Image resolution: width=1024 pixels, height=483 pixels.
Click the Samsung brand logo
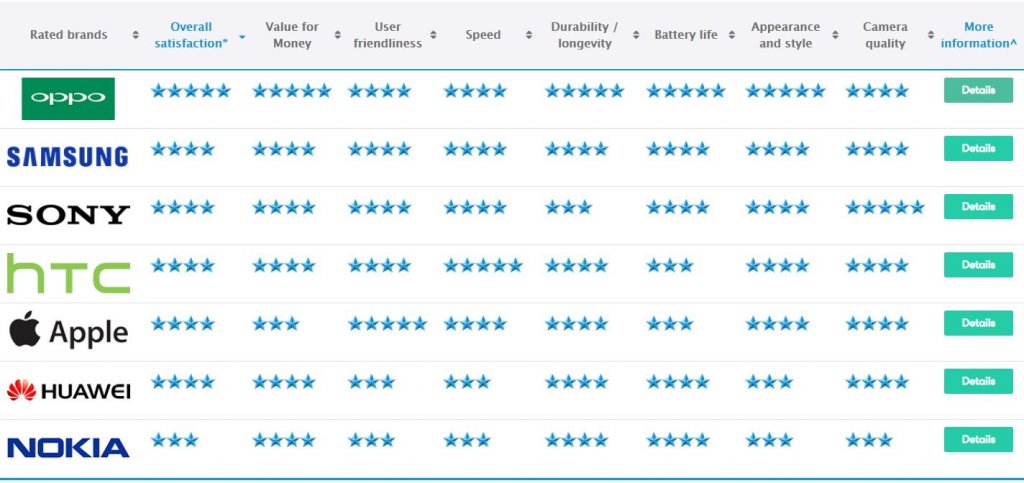tap(67, 156)
